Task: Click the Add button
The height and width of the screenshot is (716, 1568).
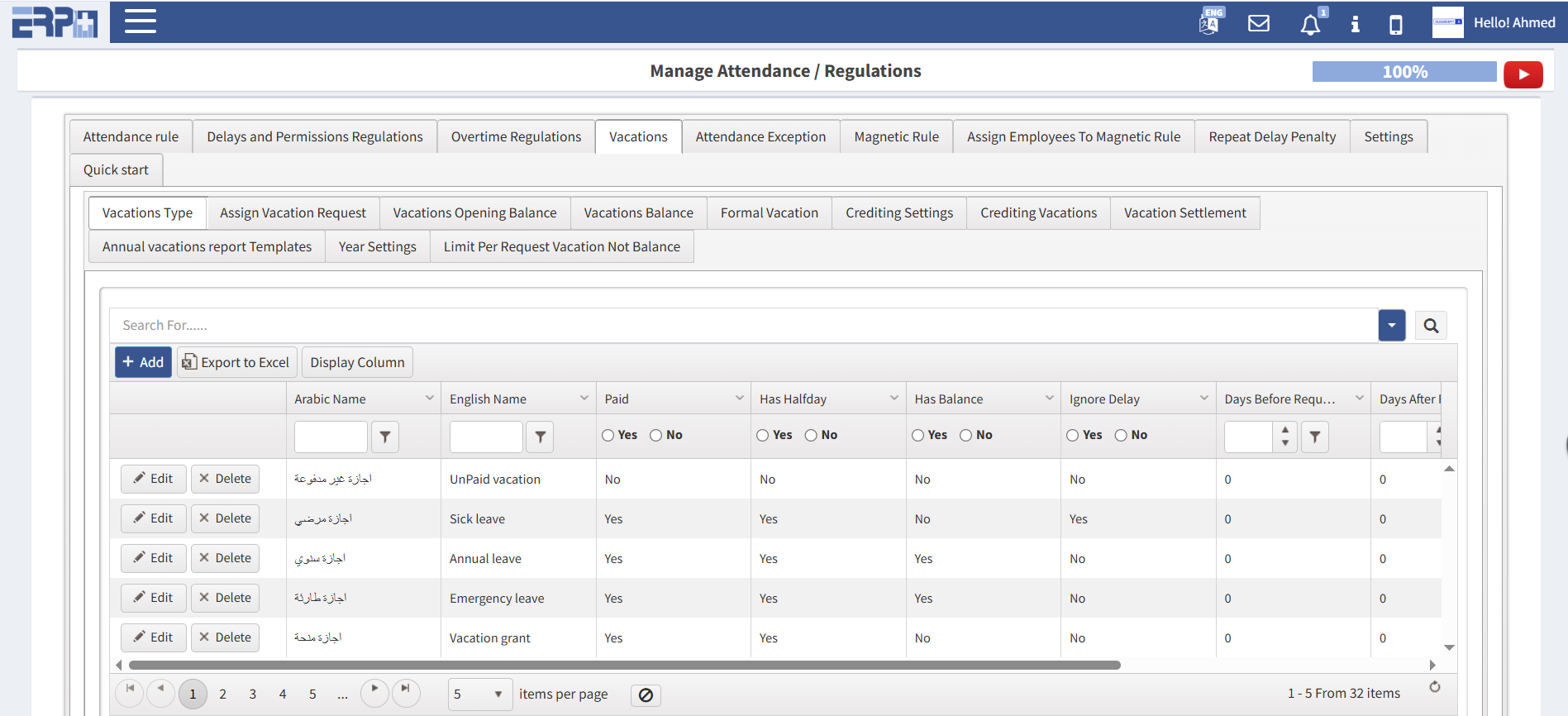Action: [143, 362]
